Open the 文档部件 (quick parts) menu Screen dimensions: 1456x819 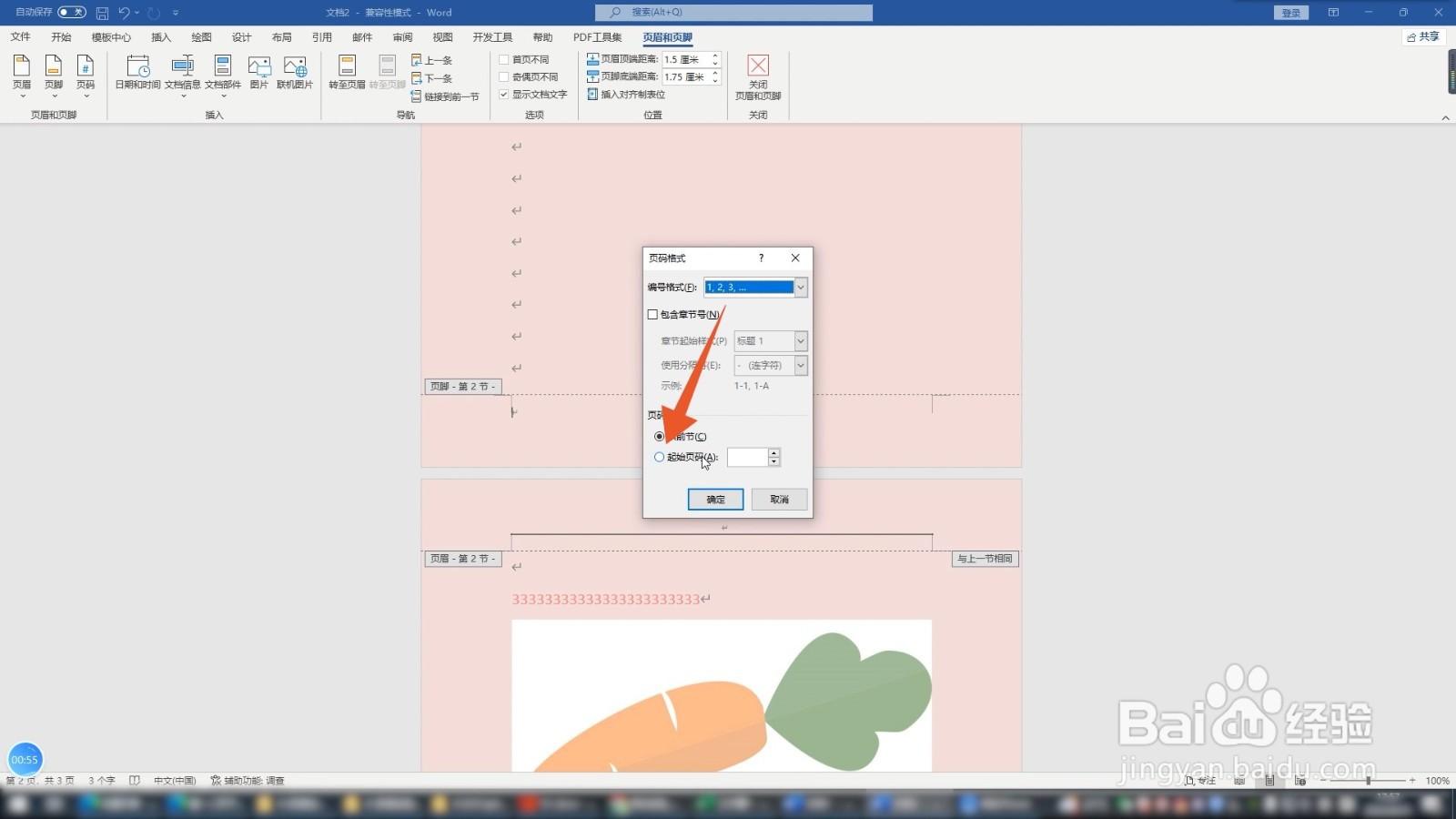pos(223,75)
